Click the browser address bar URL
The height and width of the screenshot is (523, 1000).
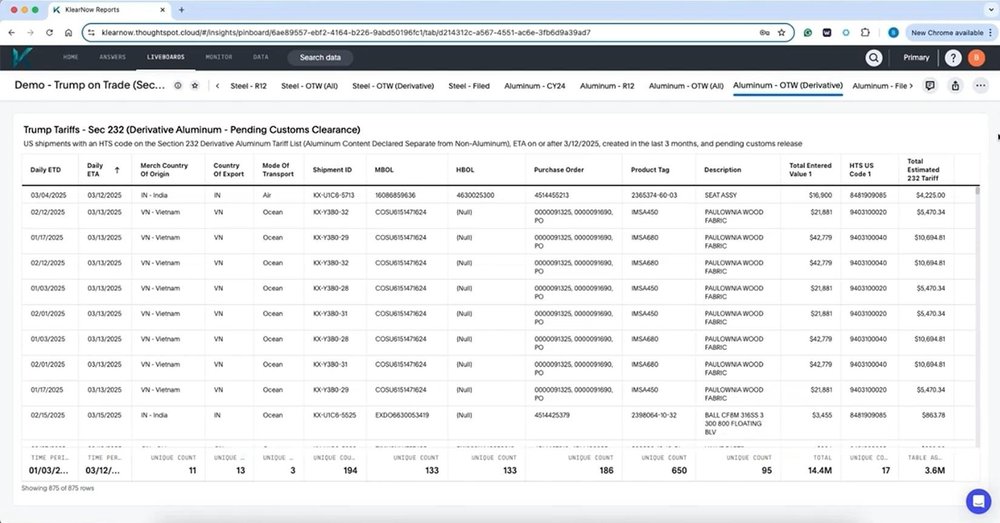pyautogui.click(x=346, y=33)
